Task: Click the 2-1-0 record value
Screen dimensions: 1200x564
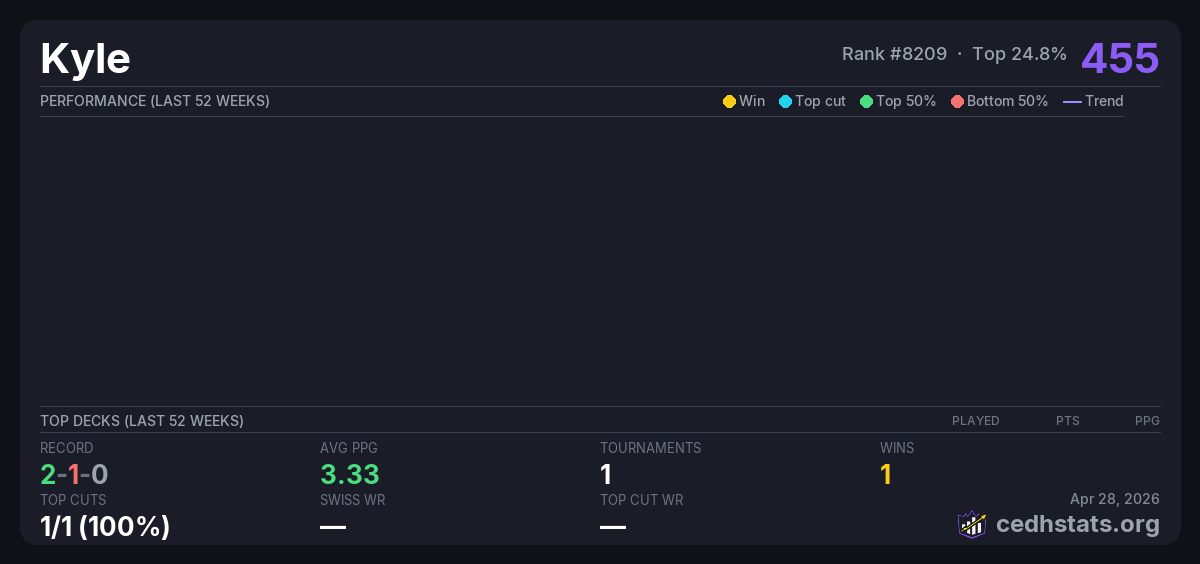Action: pyautogui.click(x=74, y=474)
